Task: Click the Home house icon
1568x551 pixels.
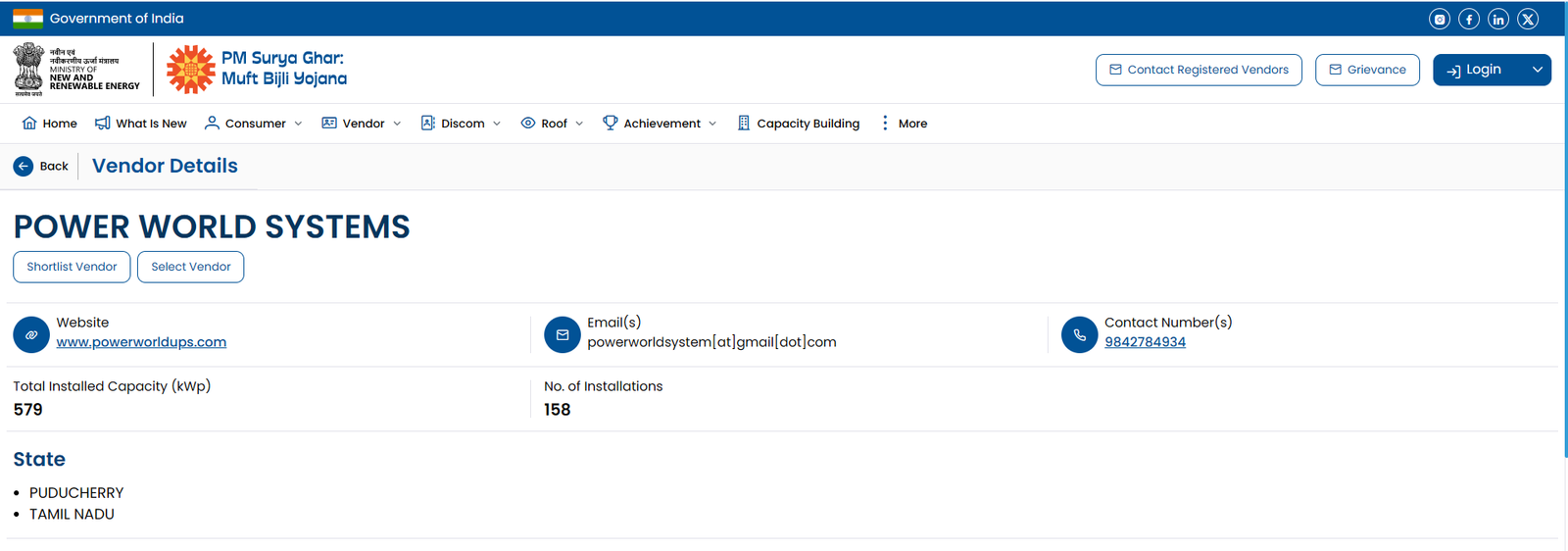Action: tap(29, 123)
